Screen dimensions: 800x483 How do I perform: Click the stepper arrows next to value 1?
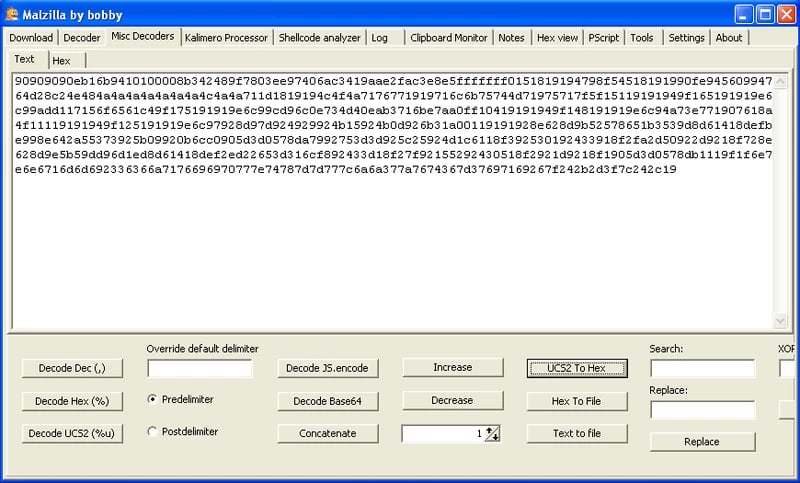point(492,433)
